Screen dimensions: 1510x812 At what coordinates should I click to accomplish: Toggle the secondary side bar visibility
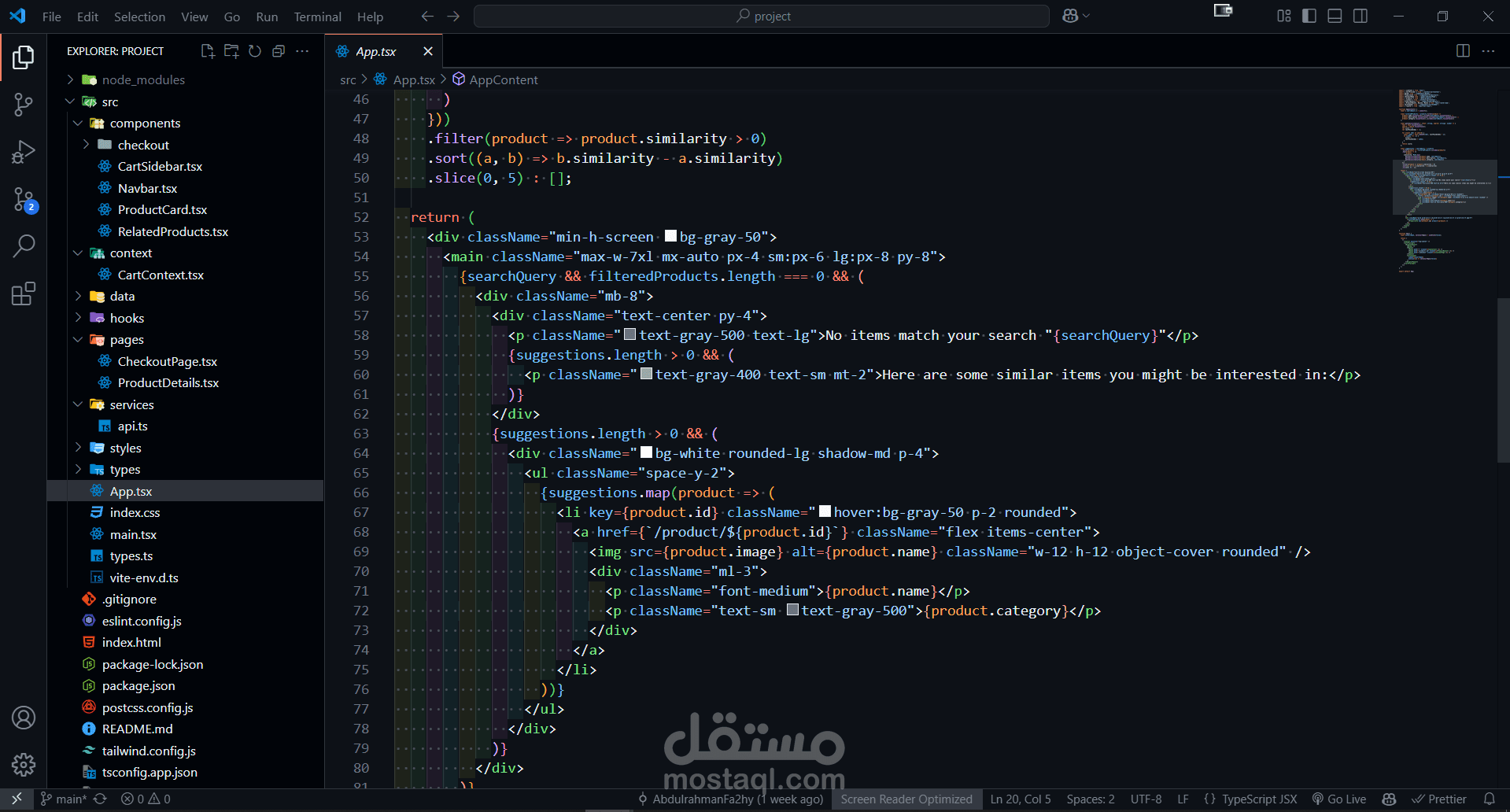1360,17
